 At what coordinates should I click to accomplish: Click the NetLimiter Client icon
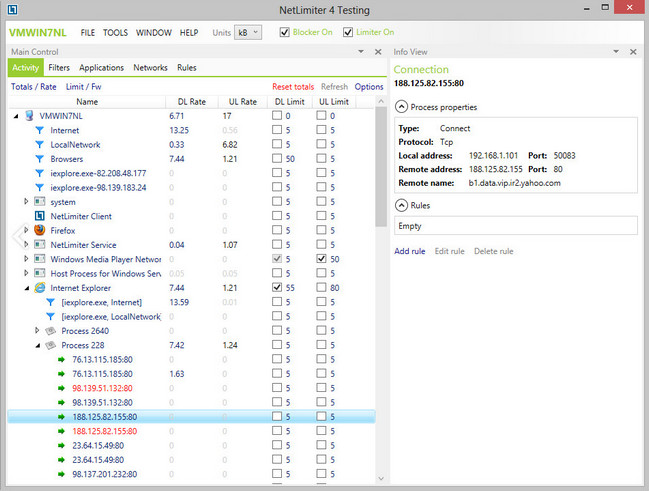[40, 216]
